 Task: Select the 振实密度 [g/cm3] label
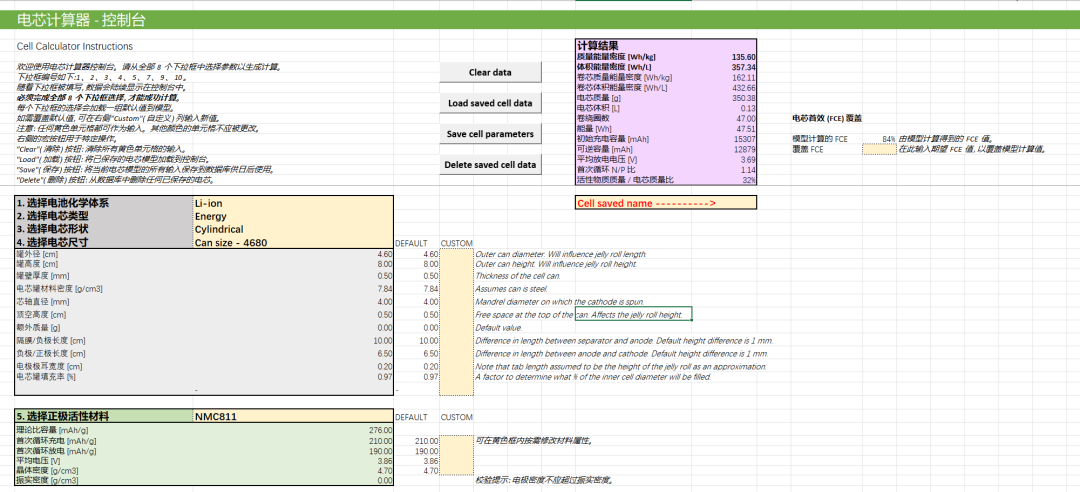point(48,480)
